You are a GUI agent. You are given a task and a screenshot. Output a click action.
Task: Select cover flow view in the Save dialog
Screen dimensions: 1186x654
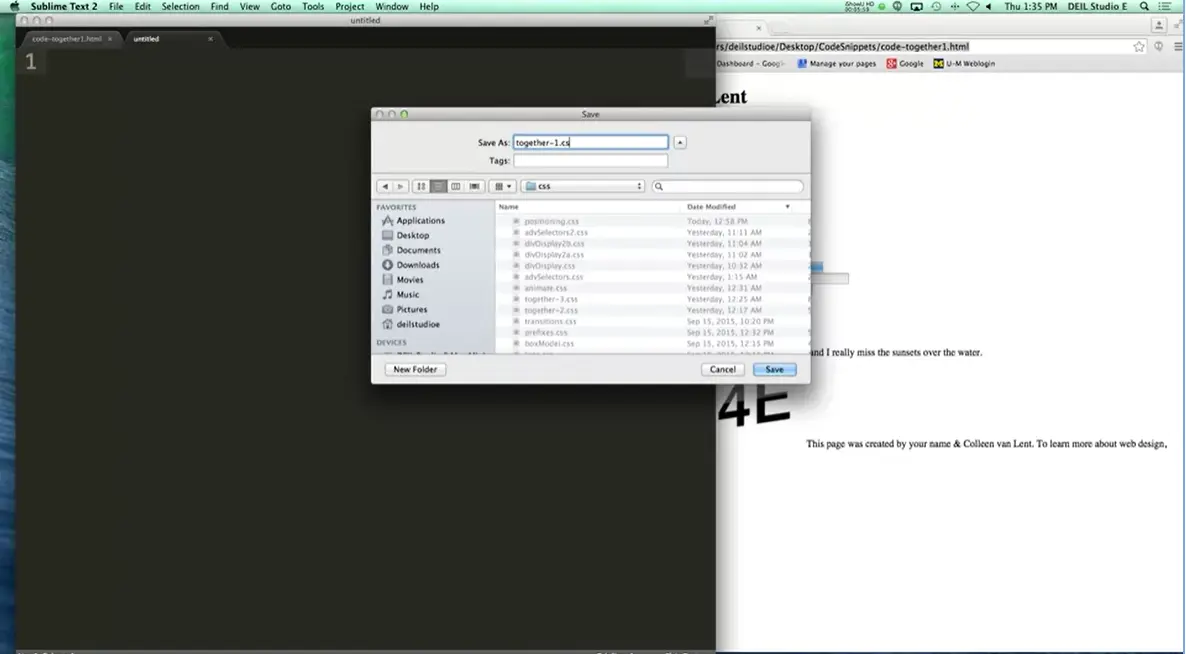click(473, 186)
